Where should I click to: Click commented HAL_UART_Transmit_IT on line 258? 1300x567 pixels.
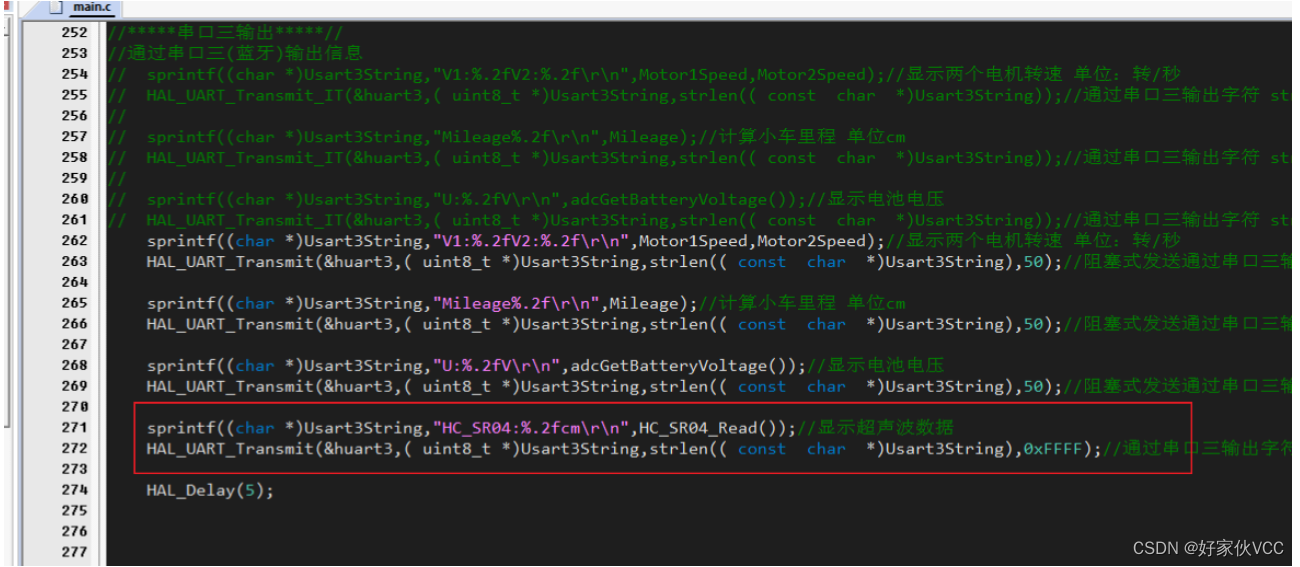pos(244,158)
